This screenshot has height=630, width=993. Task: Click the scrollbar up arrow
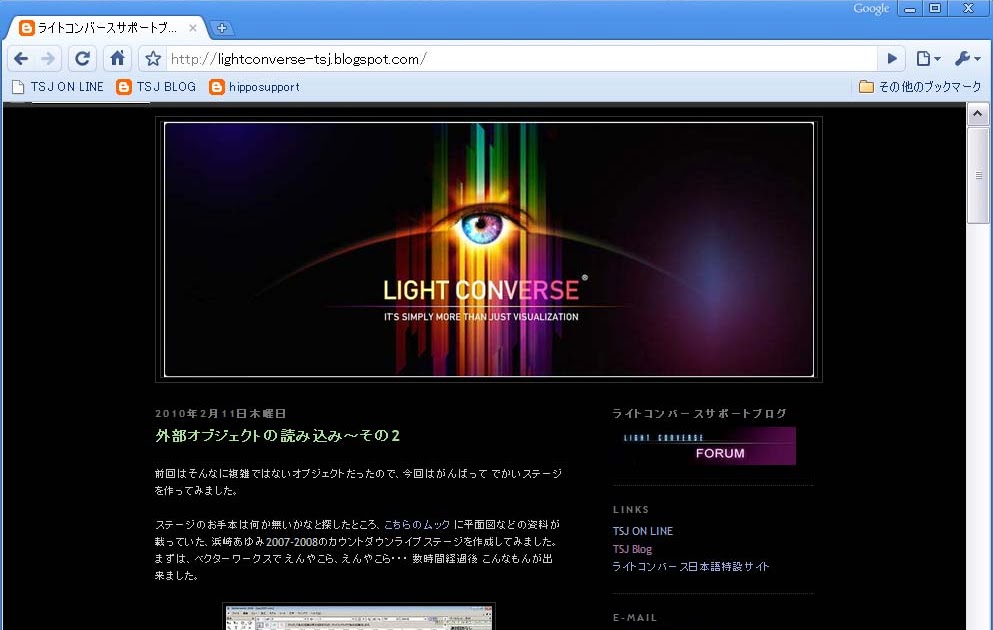coord(978,114)
